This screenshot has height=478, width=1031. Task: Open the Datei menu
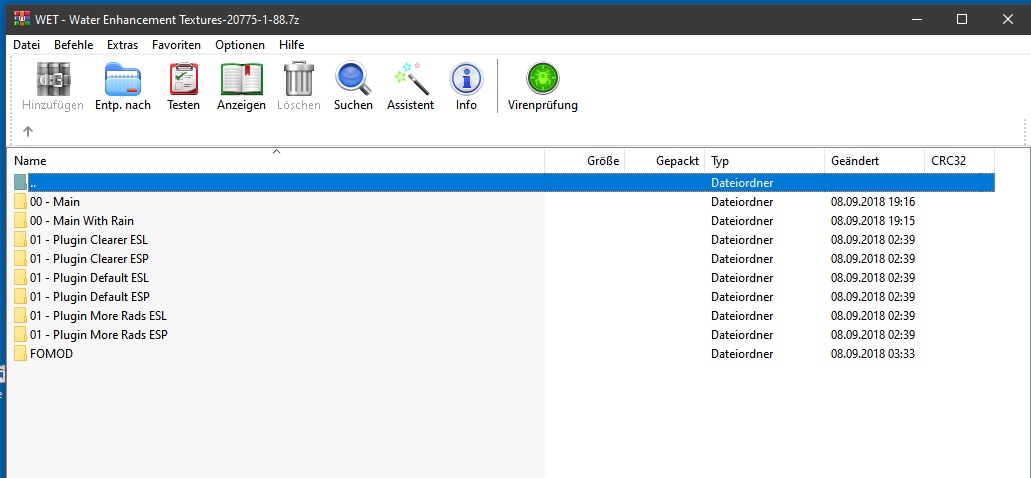[27, 45]
